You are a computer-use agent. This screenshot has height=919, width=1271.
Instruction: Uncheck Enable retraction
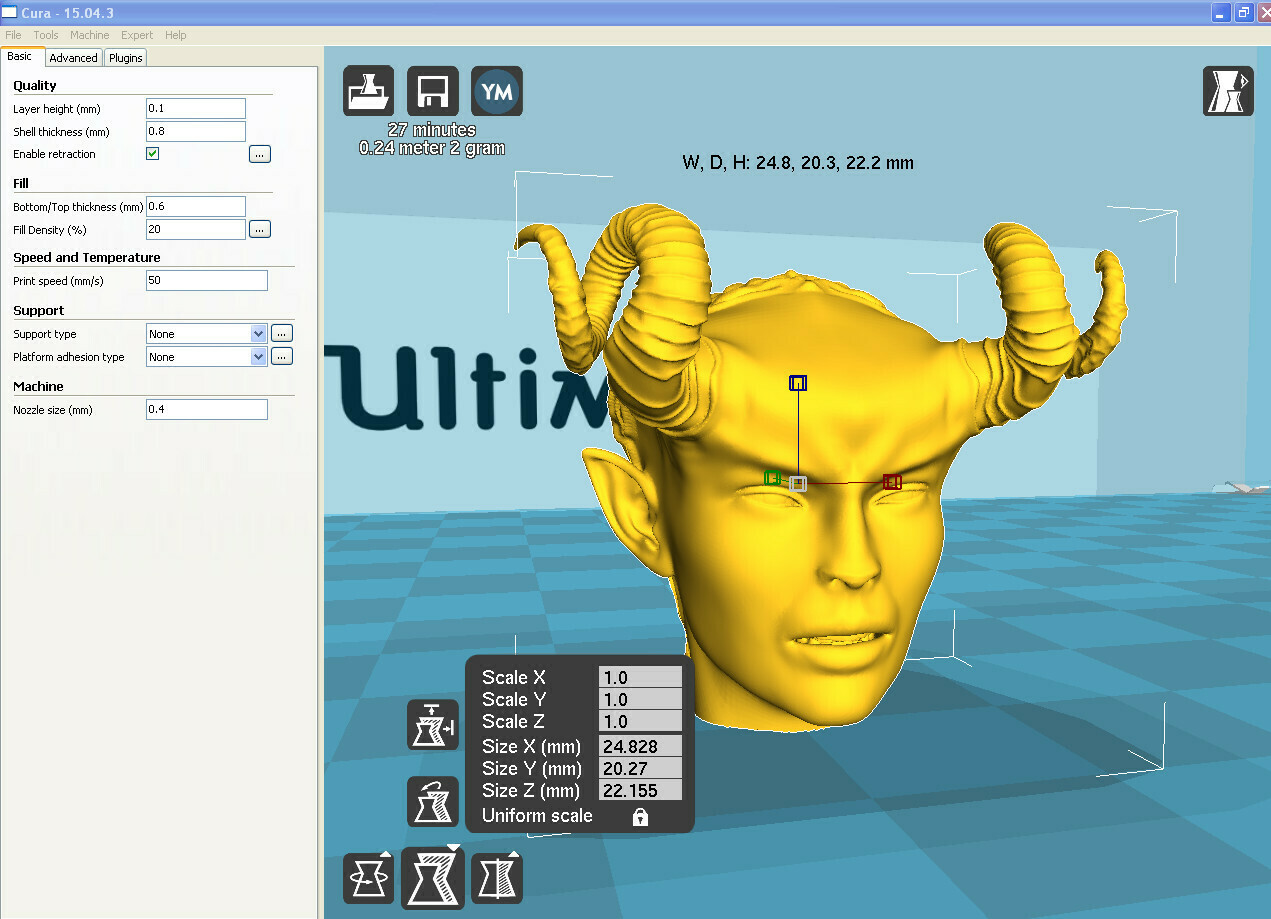152,153
